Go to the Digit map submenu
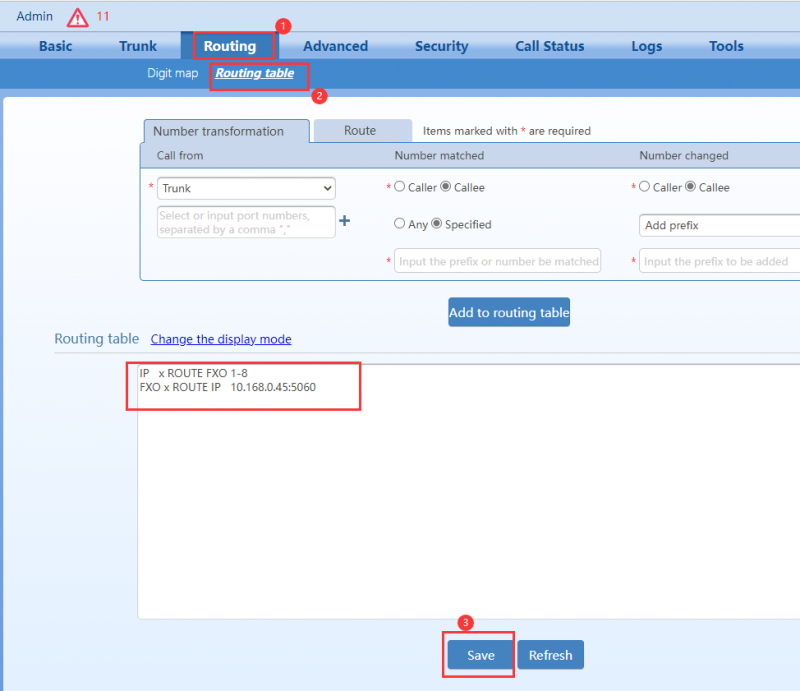The width and height of the screenshot is (800, 691). pos(172,74)
